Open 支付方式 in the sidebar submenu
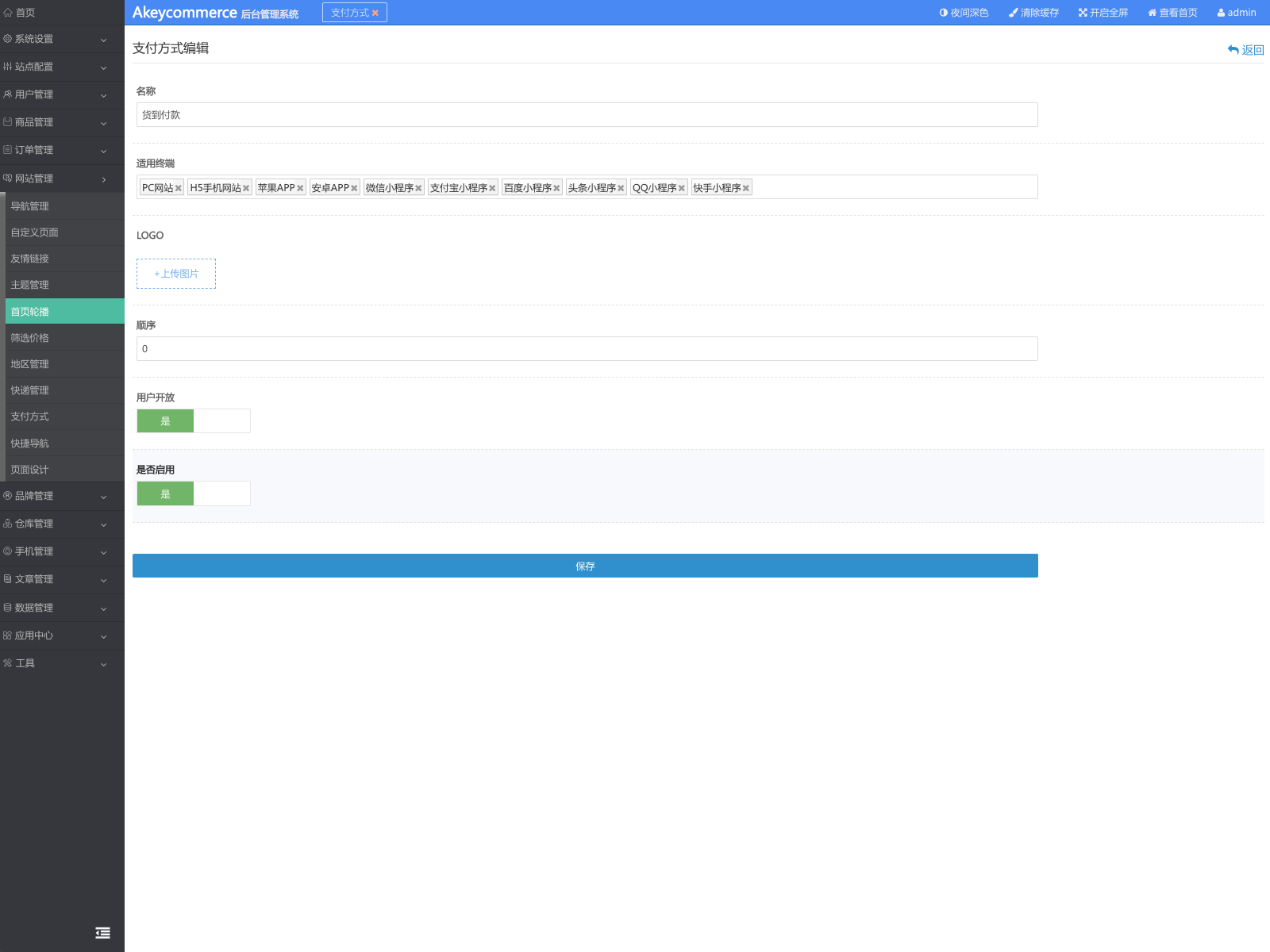 tap(30, 416)
